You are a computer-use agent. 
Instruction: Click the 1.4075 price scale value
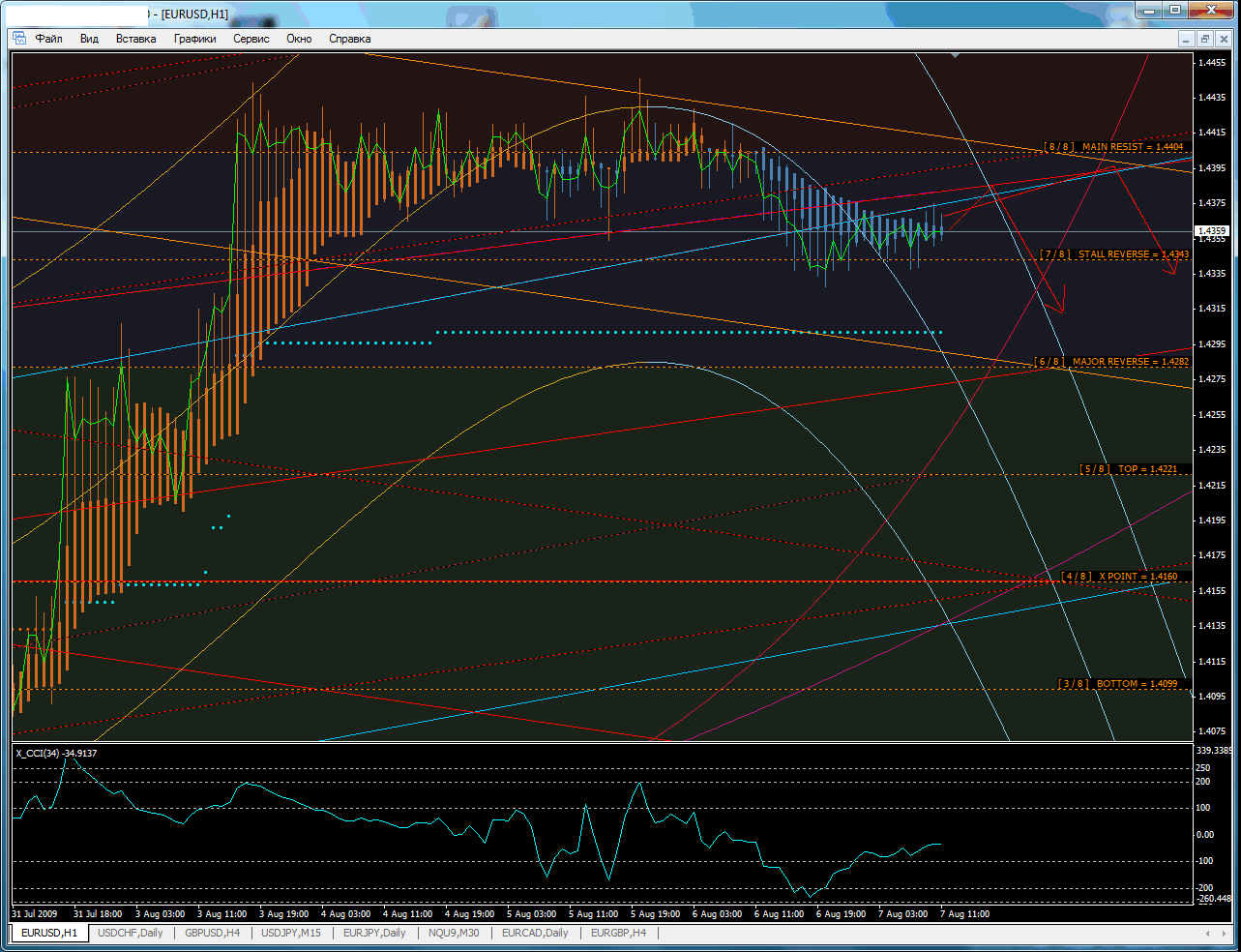click(1212, 731)
